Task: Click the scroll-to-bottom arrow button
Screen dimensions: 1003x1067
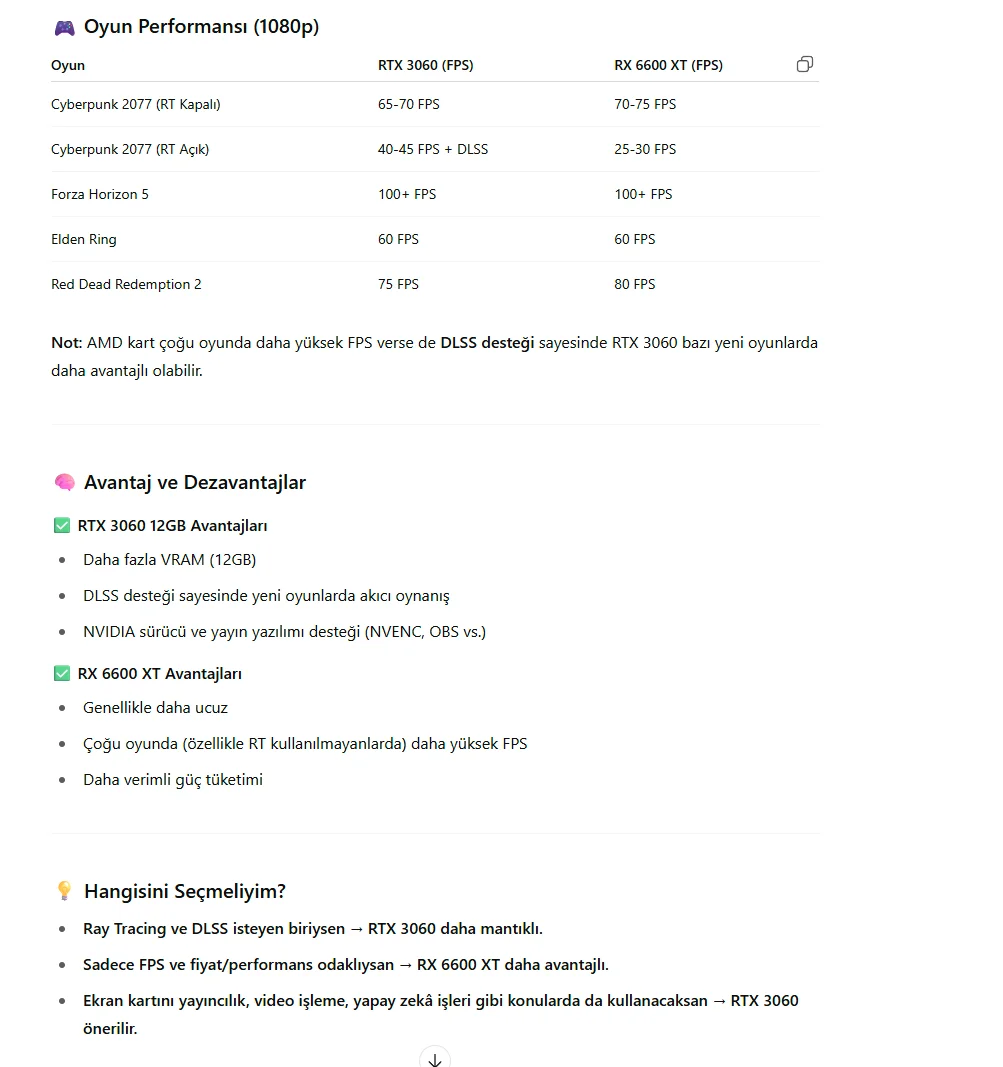Action: 435,1058
